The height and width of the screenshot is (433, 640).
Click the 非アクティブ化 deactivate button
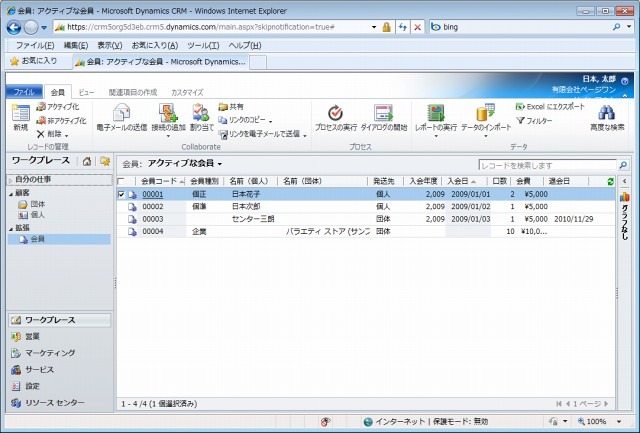tap(61, 121)
